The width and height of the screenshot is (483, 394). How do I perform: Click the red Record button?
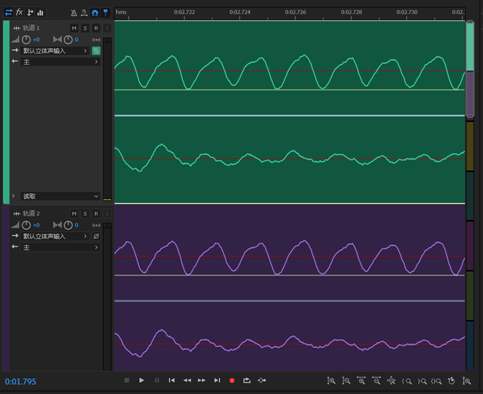coord(232,380)
